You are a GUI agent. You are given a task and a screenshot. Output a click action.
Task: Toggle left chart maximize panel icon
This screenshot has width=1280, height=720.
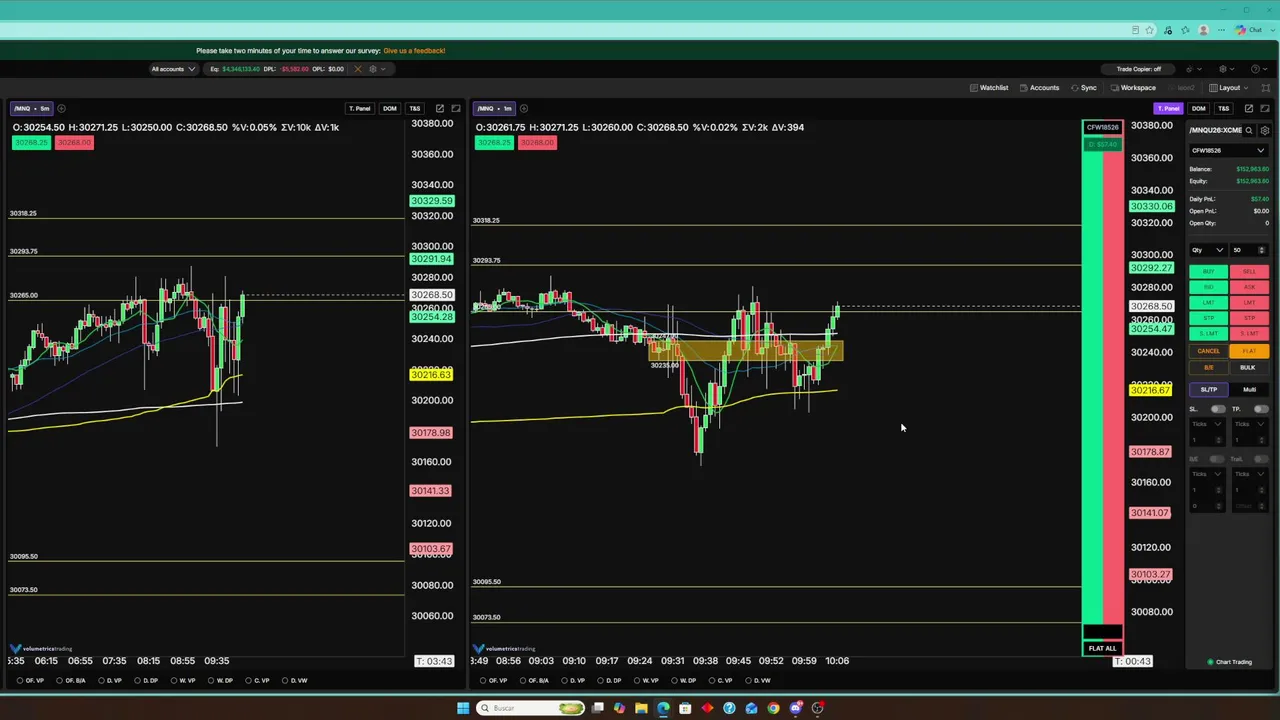(x=456, y=108)
